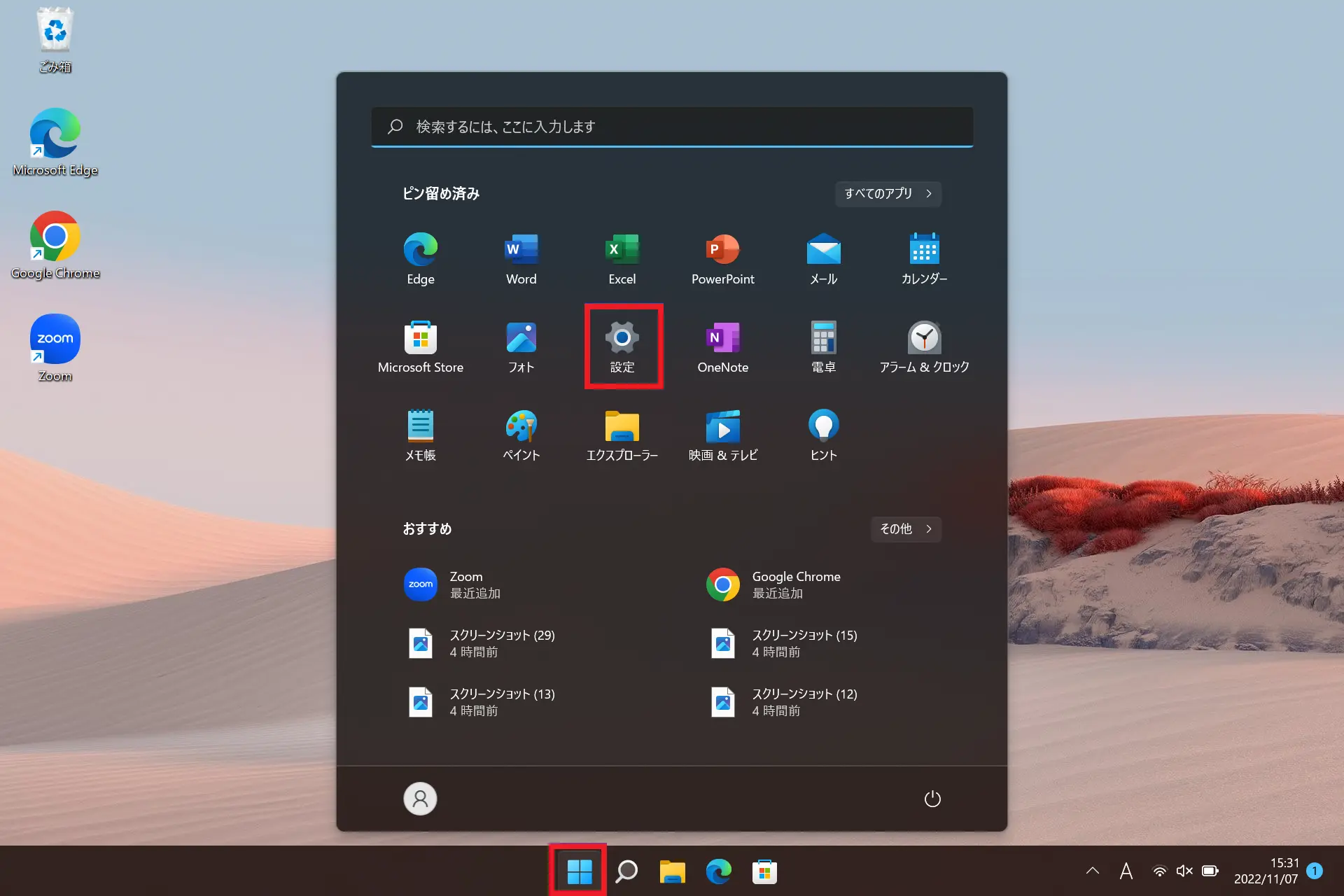Open the Calculator (電卓) app
Screen dimensions: 1344x896
click(823, 346)
